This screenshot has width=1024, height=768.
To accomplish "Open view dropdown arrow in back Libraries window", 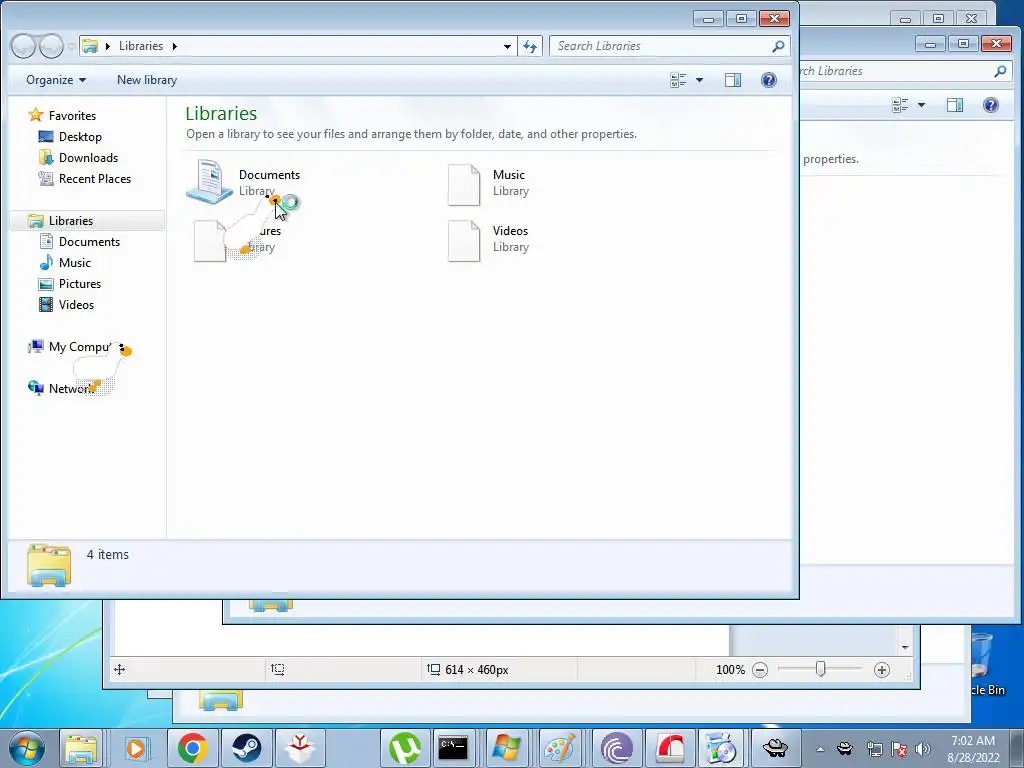I will [x=921, y=105].
